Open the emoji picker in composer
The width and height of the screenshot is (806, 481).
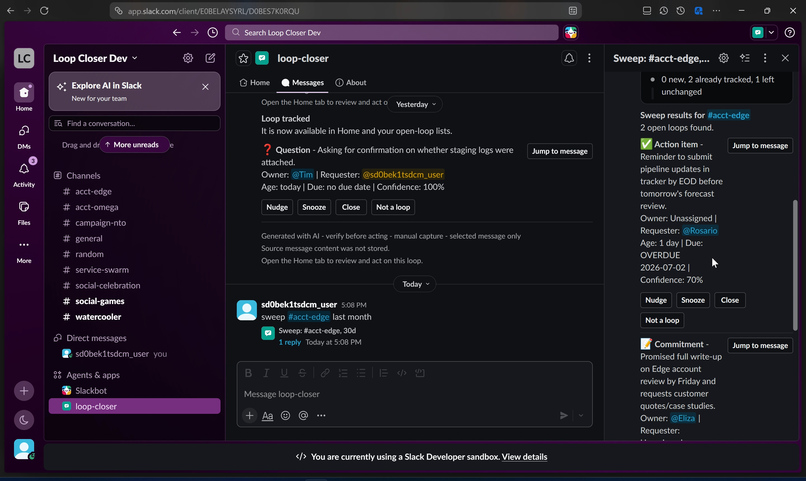click(285, 415)
